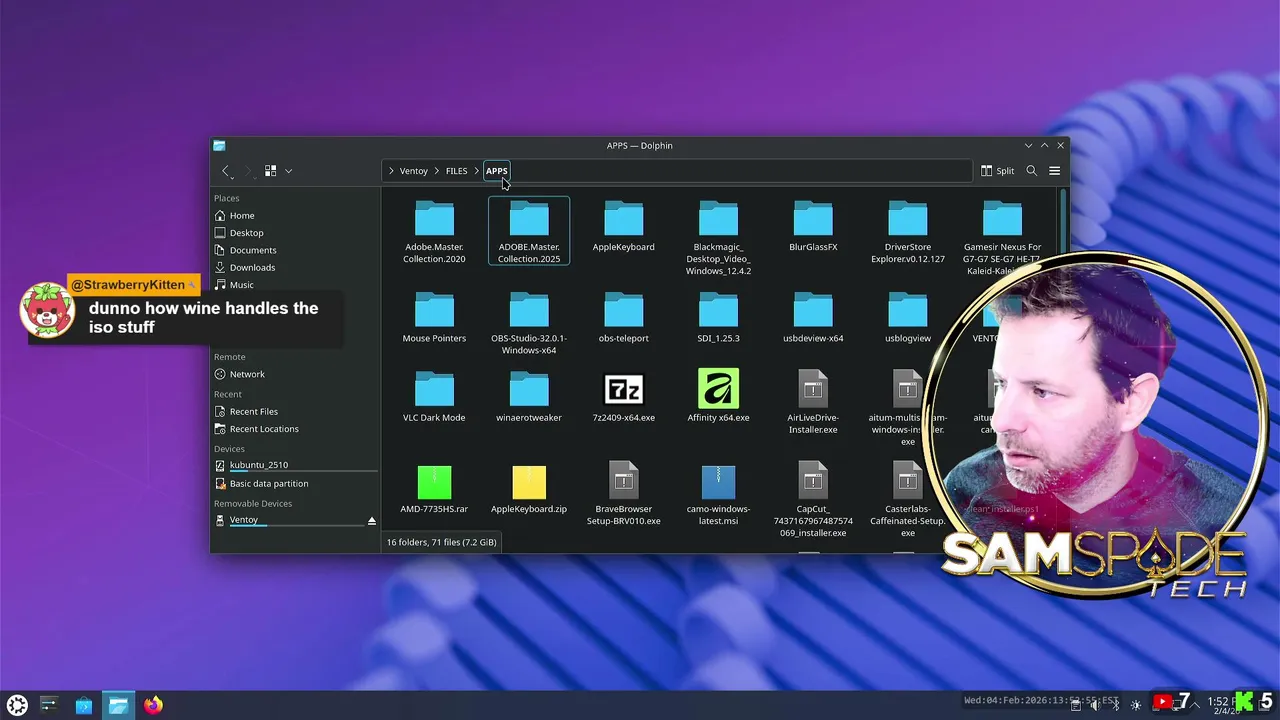Viewport: 1280px width, 720px height.
Task: Select the CapCut installer exe file
Action: [813, 500]
